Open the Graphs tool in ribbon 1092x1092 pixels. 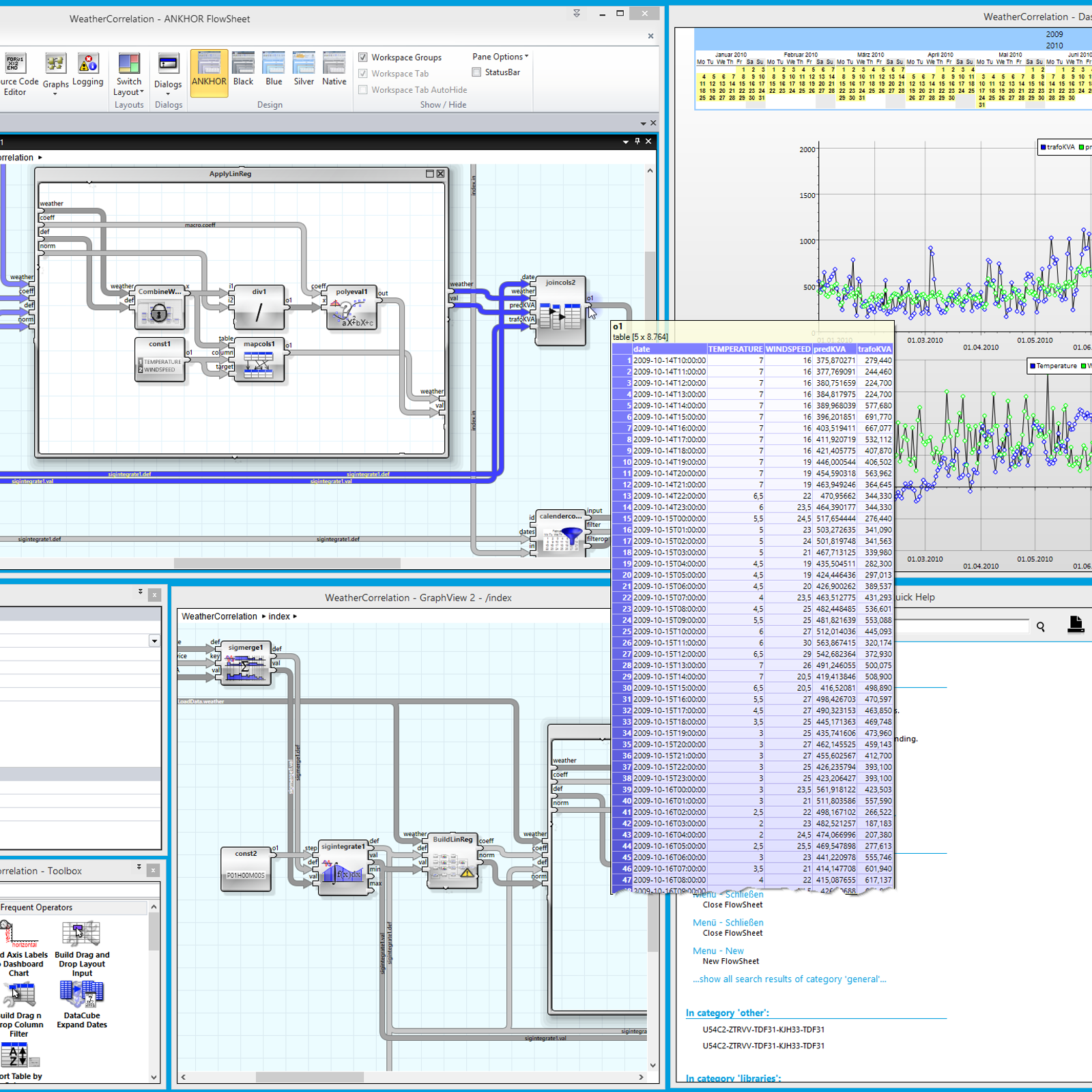click(x=55, y=72)
